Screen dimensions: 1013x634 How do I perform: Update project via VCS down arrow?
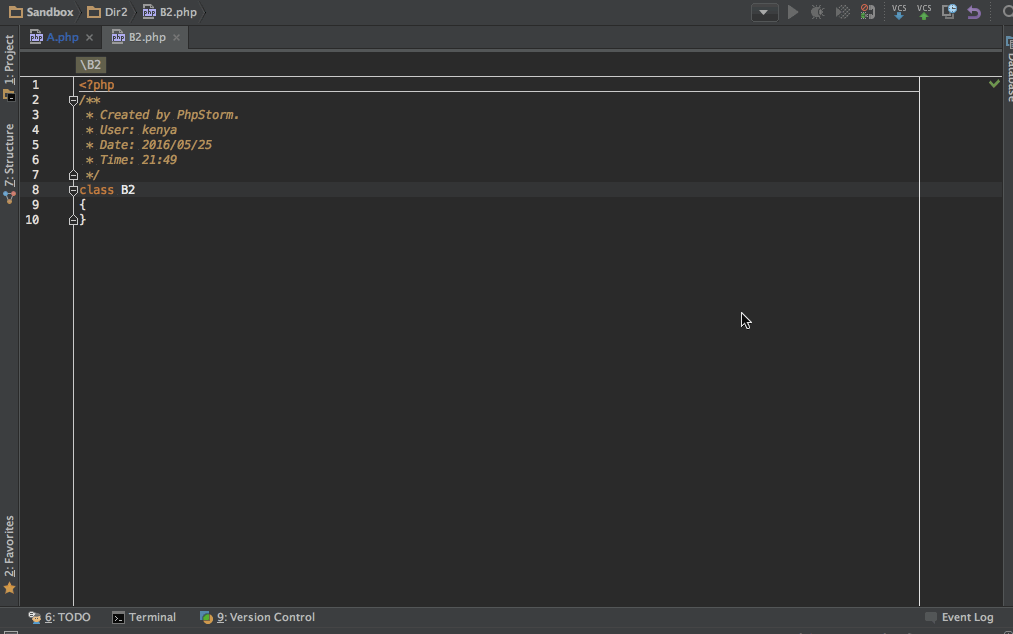pos(899,12)
